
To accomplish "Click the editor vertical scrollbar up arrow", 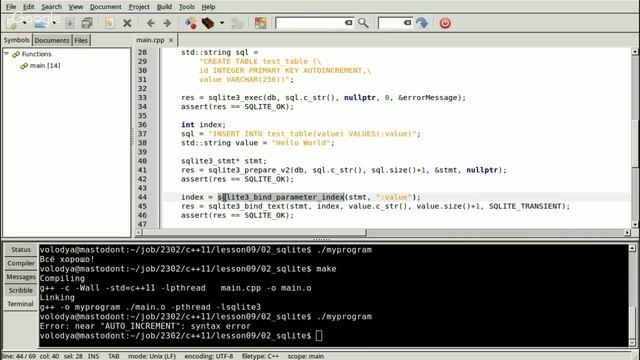I will (x=635, y=52).
